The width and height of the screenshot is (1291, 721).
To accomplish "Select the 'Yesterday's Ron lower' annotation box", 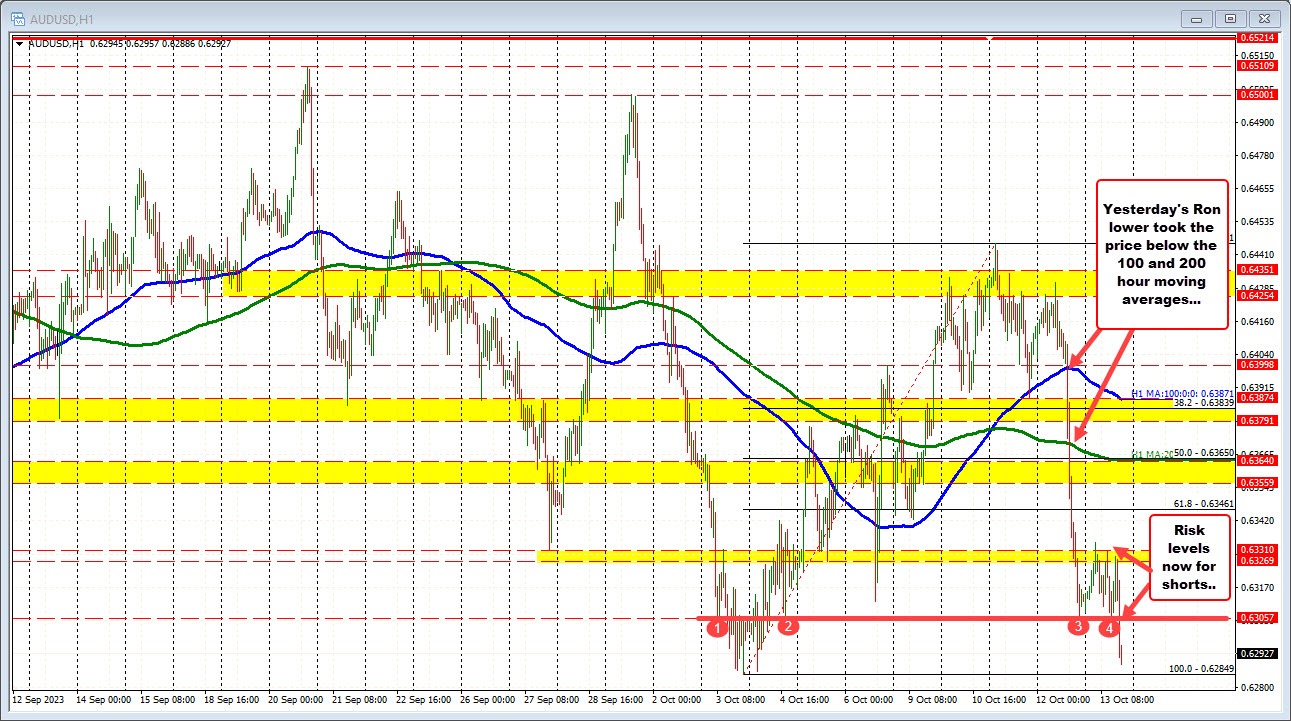I will 1163,253.
